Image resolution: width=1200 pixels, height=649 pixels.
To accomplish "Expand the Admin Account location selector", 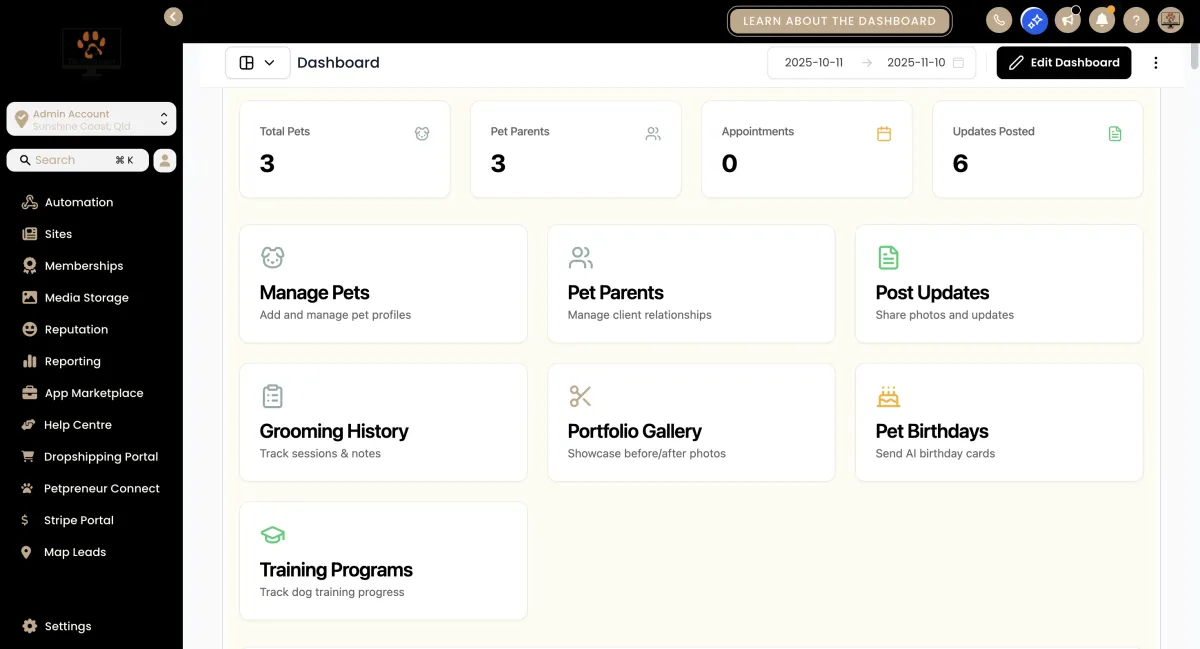I will [91, 119].
